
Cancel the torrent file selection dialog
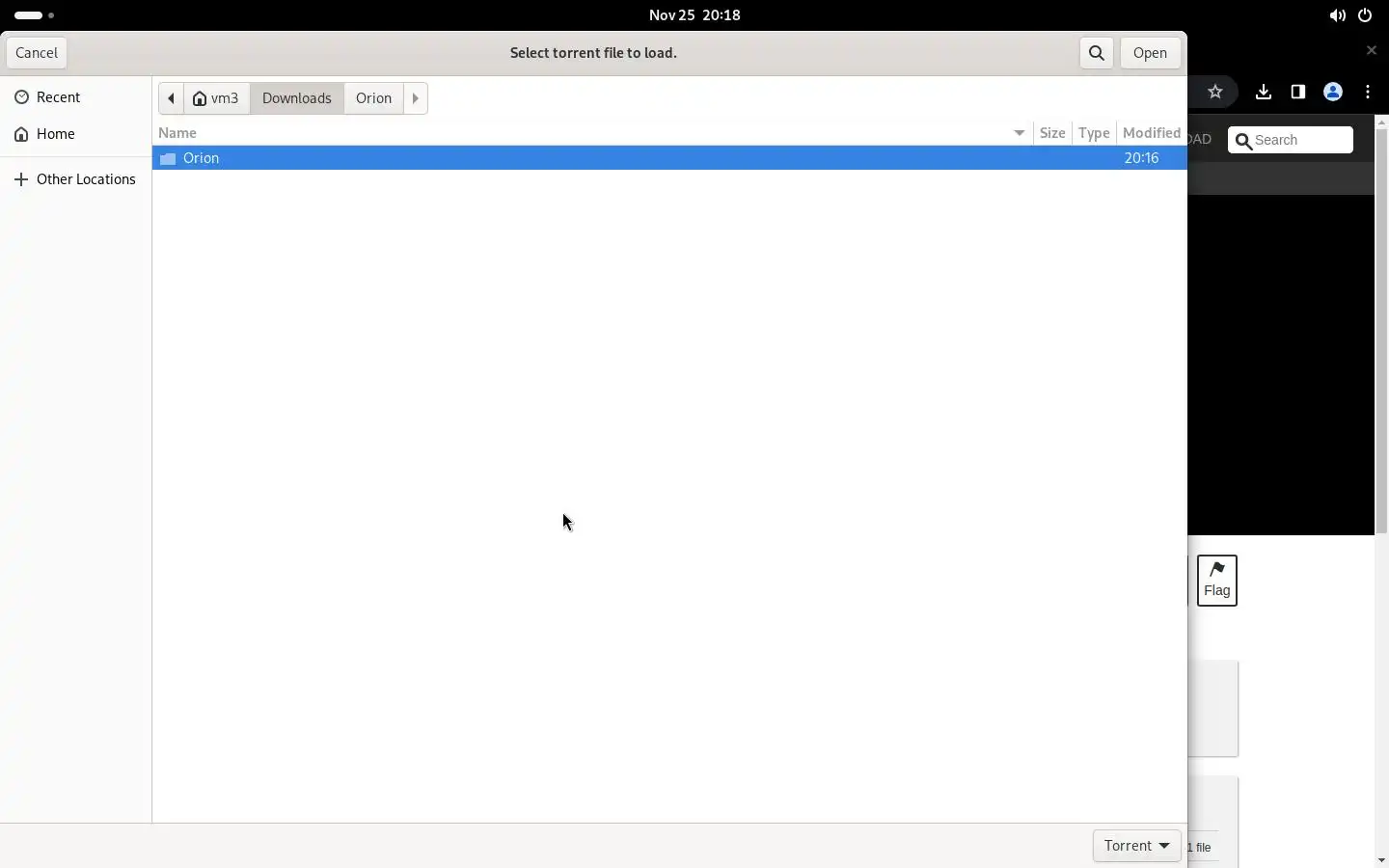pyautogui.click(x=37, y=53)
